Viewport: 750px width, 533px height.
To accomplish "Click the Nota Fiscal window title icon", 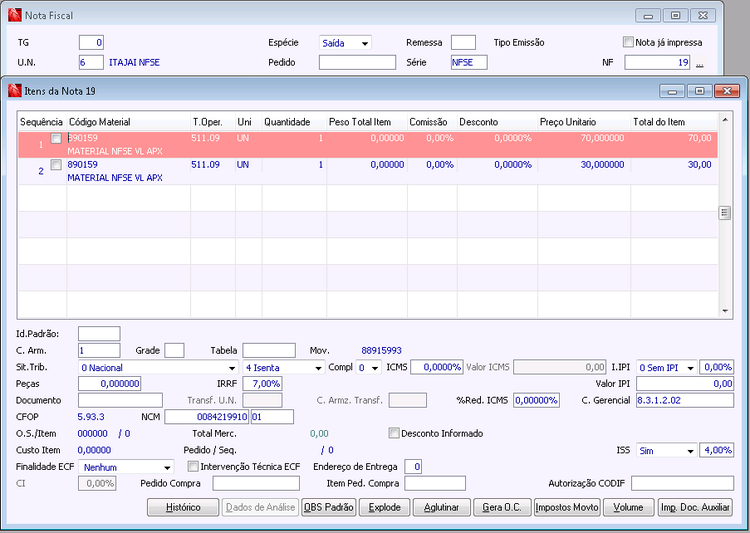I will point(13,16).
